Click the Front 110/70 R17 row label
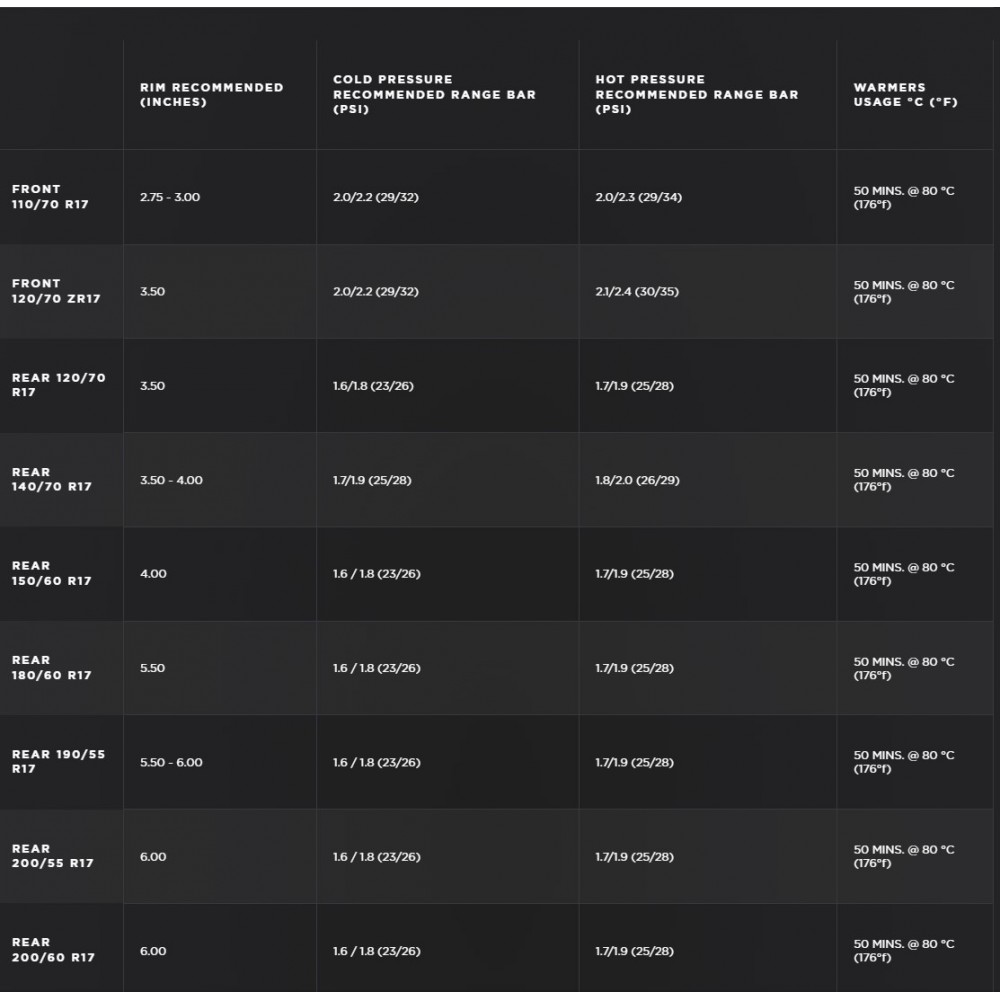 [50, 196]
